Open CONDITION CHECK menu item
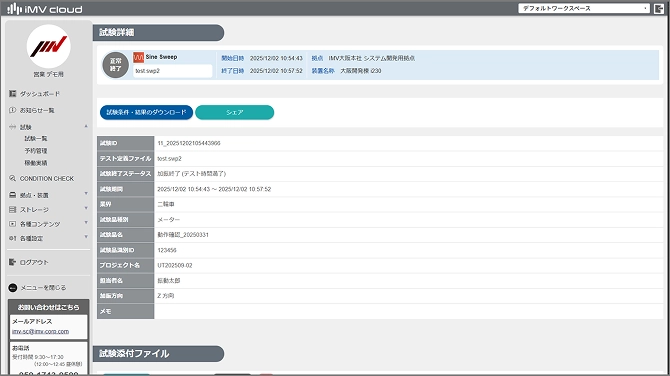670x376 pixels. point(47,178)
